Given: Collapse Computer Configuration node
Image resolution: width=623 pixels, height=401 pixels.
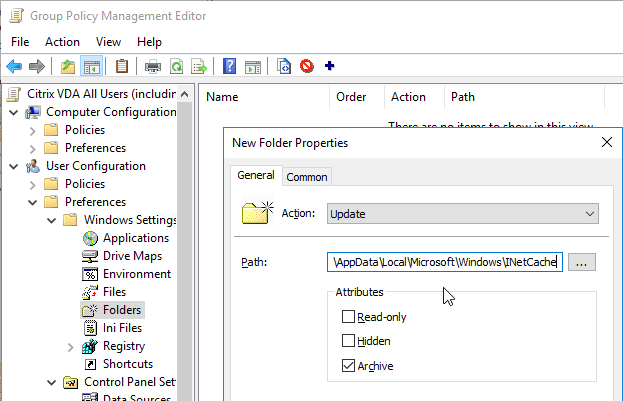Looking at the screenshot, I should point(14,112).
